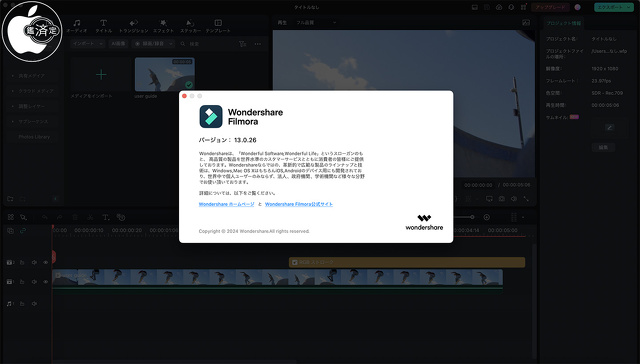Toggle visibility eye of video track 1
640x364 pixels.
click(46, 282)
